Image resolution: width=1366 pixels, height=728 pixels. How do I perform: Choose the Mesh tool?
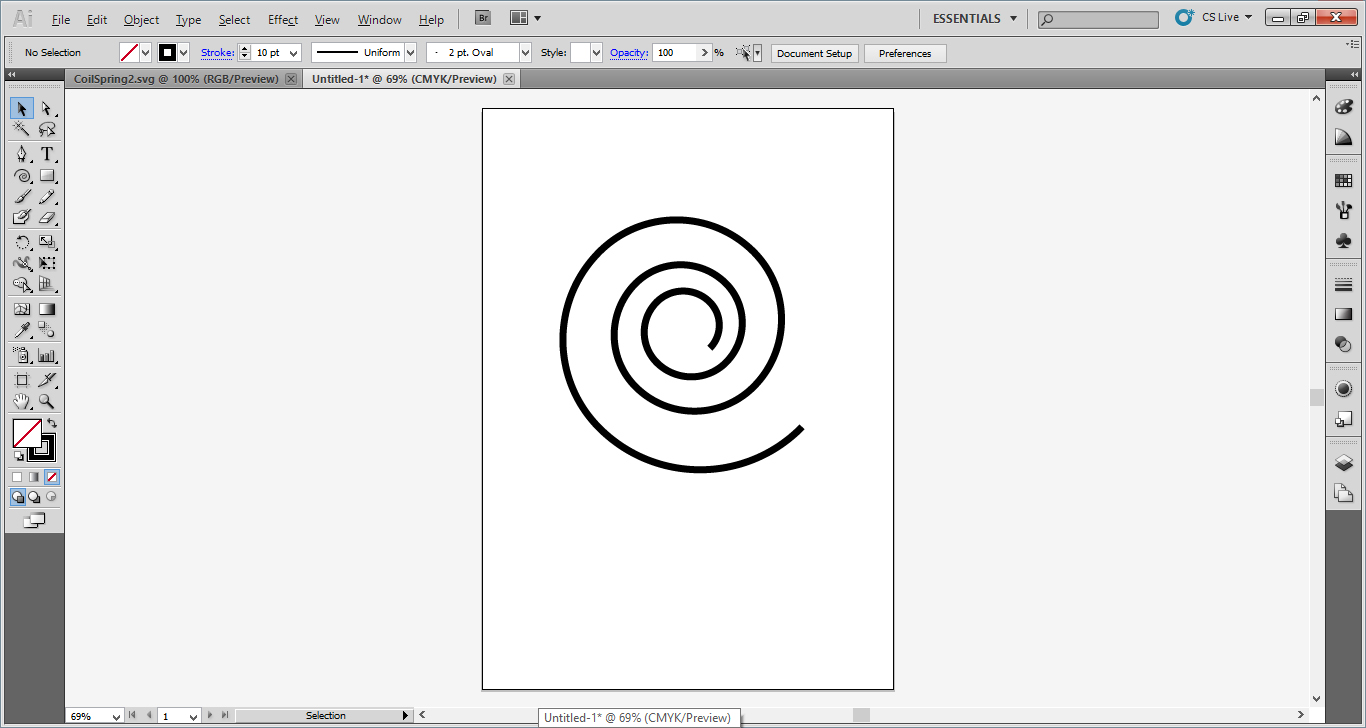coord(22,309)
